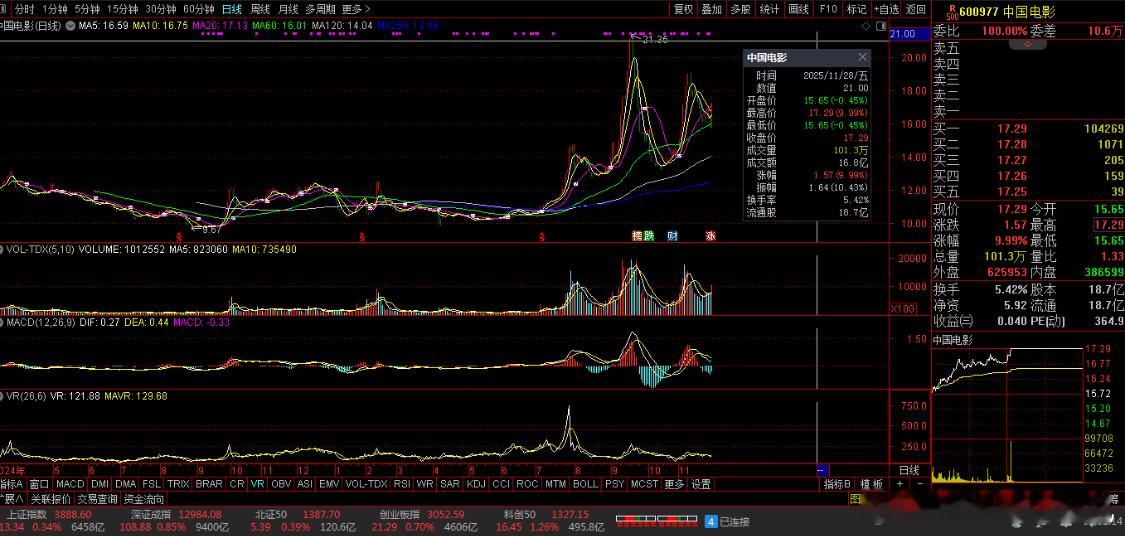
Task: Select the 60分钟 period tab
Action: (199, 9)
